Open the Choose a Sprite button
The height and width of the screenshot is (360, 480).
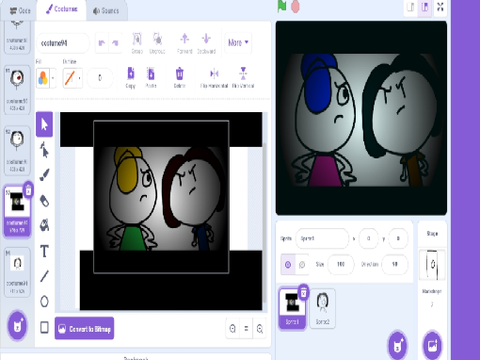[398, 346]
